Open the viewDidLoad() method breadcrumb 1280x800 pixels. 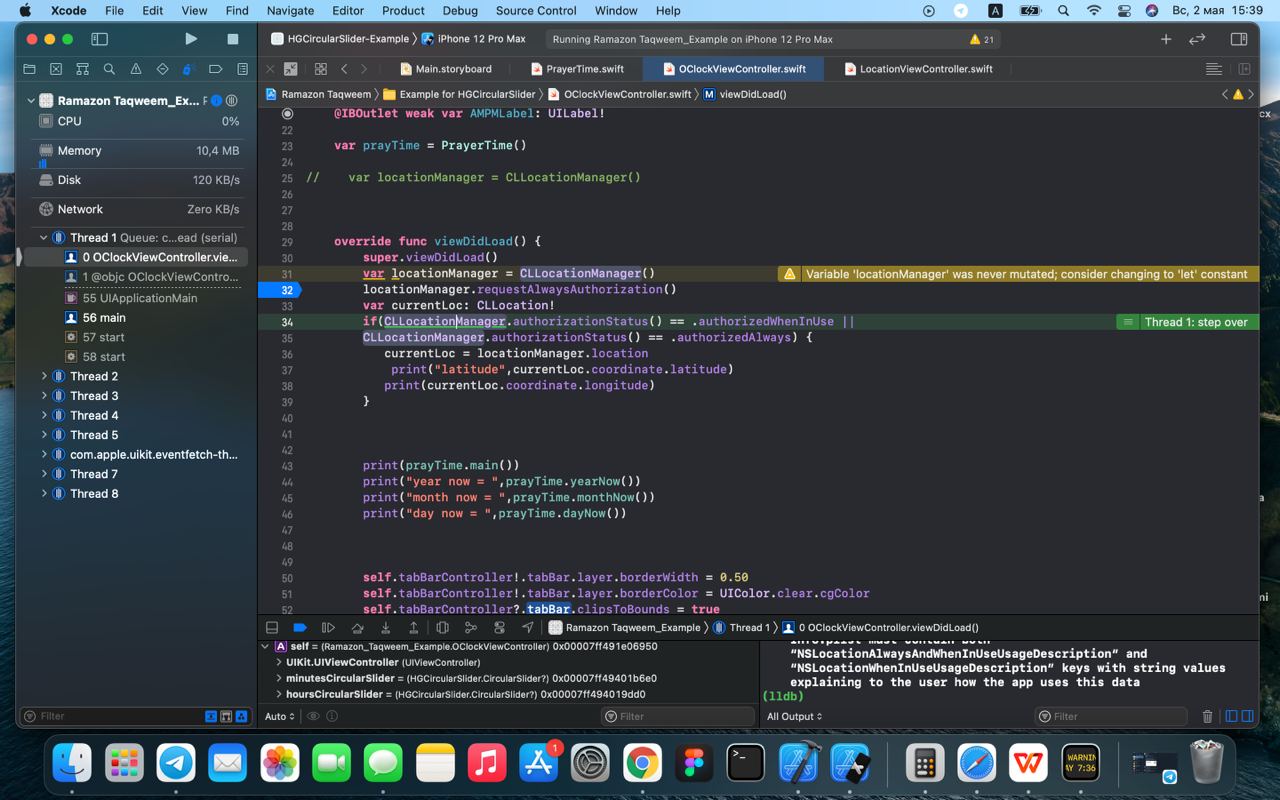coord(745,94)
